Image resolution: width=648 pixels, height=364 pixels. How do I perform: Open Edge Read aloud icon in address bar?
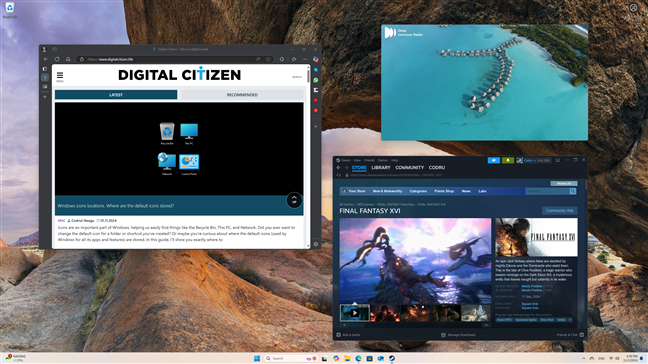click(x=258, y=59)
